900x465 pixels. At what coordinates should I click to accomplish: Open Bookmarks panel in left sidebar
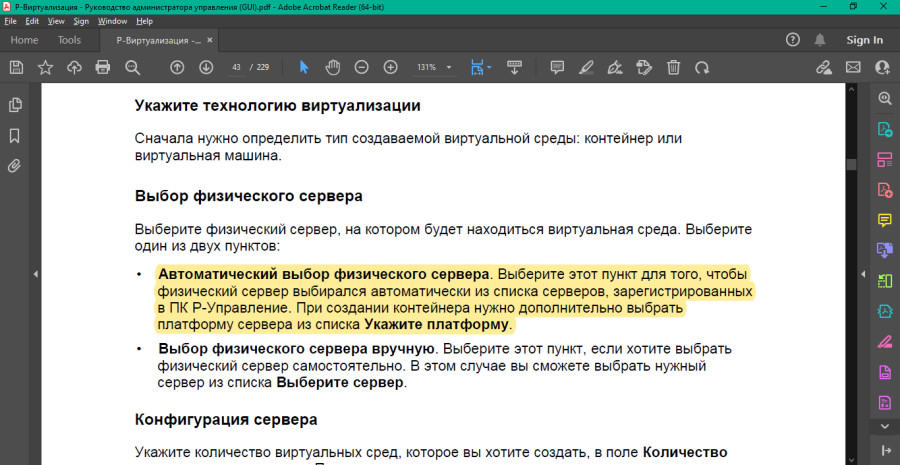click(16, 135)
